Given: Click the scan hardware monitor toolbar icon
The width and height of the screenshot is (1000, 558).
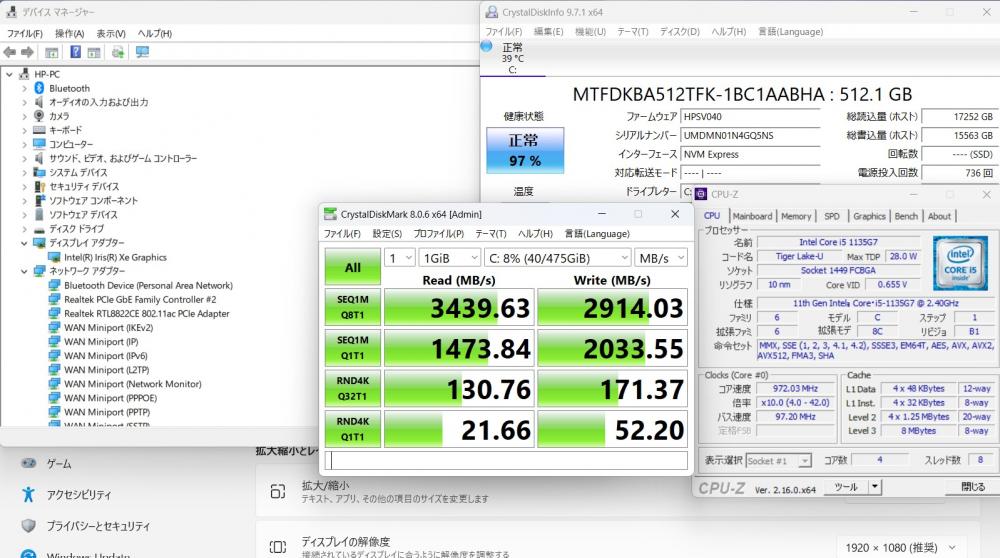Looking at the screenshot, I should click(142, 52).
